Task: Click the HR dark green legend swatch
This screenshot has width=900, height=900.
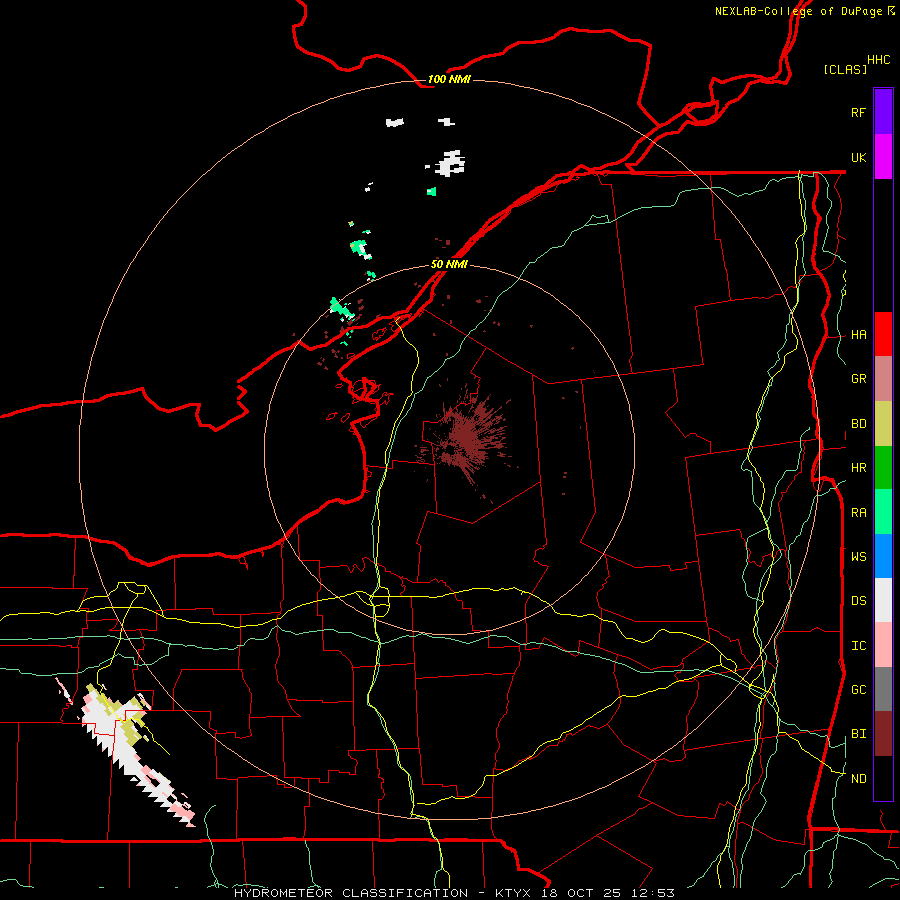Action: coord(883,468)
